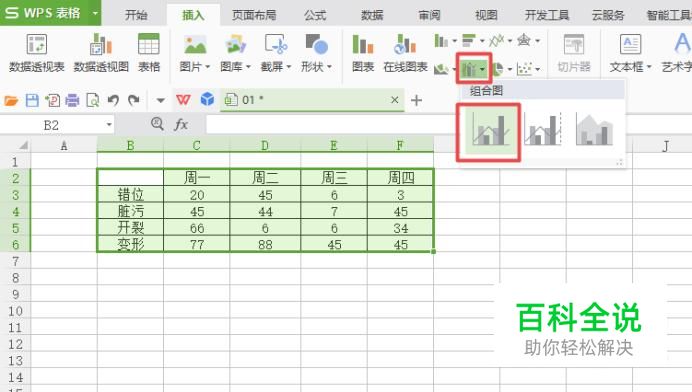This screenshot has height=392, width=692.
Task: Insert a text box (文本框)
Action: click(630, 53)
